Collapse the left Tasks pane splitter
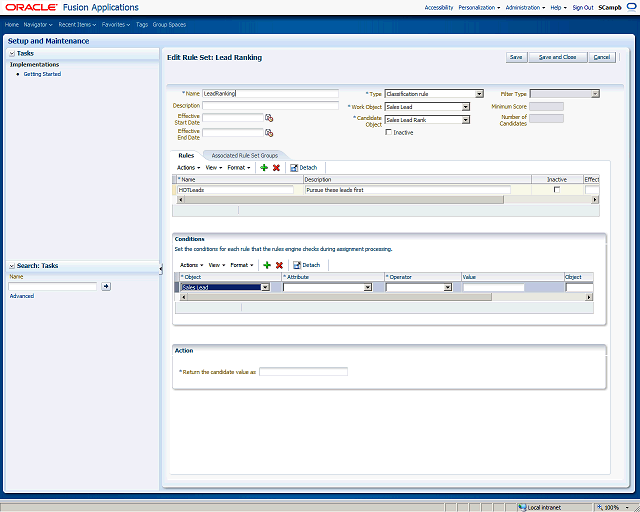The image size is (640, 512). pos(160,269)
